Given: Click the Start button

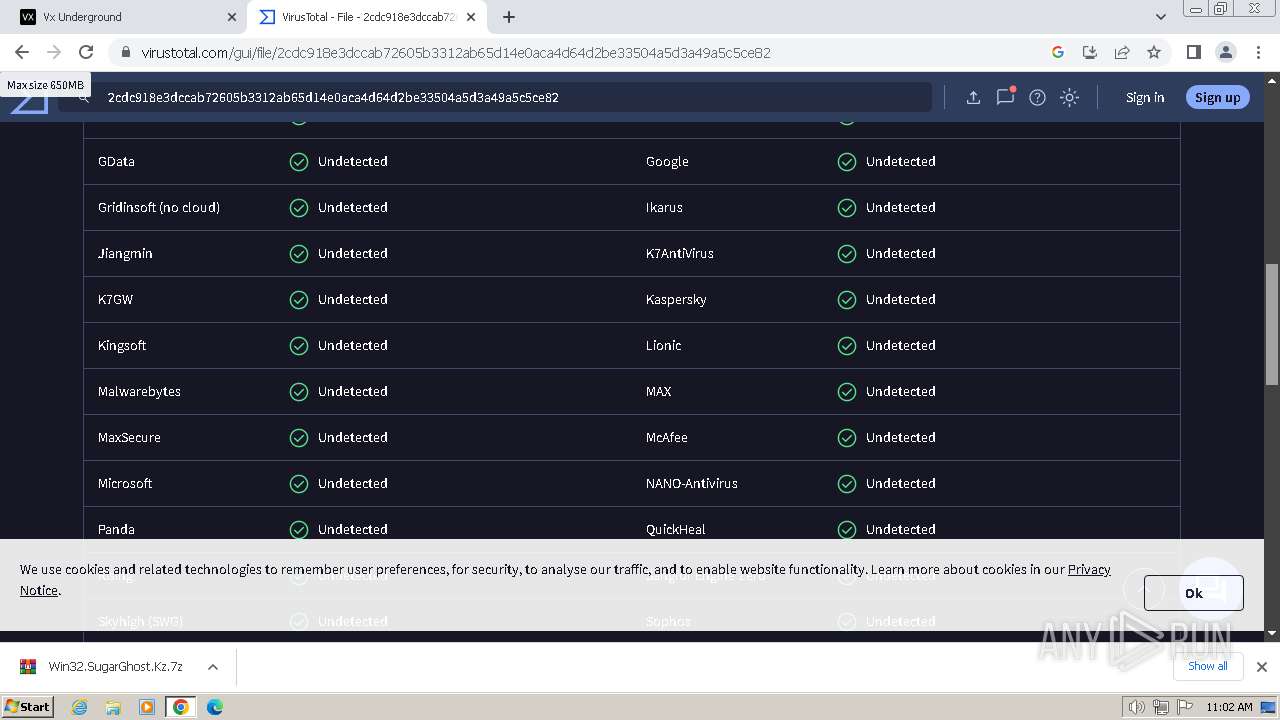Looking at the screenshot, I should 28,707.
